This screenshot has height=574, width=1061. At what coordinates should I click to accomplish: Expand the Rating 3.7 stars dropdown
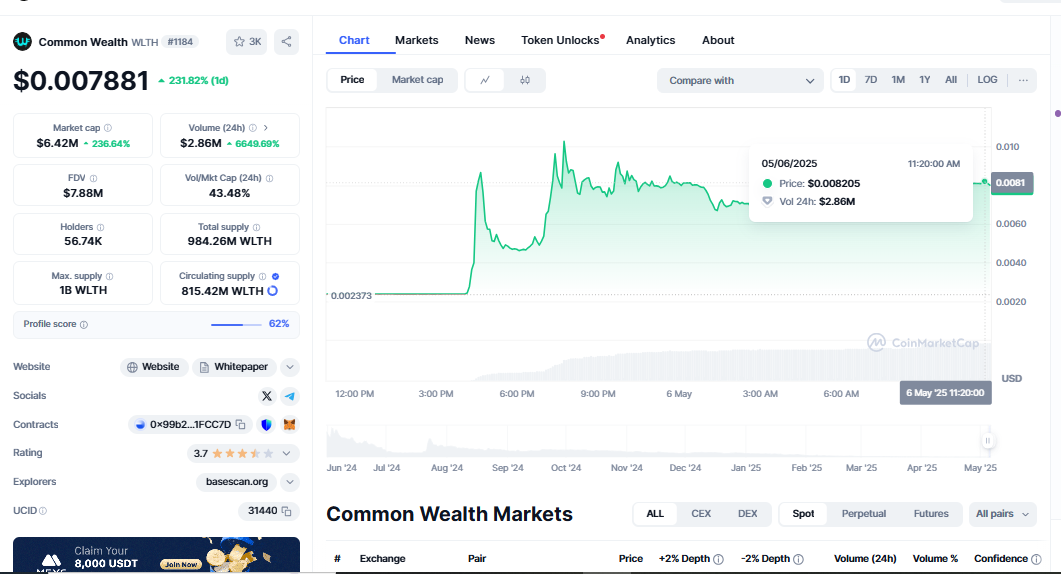click(x=286, y=454)
